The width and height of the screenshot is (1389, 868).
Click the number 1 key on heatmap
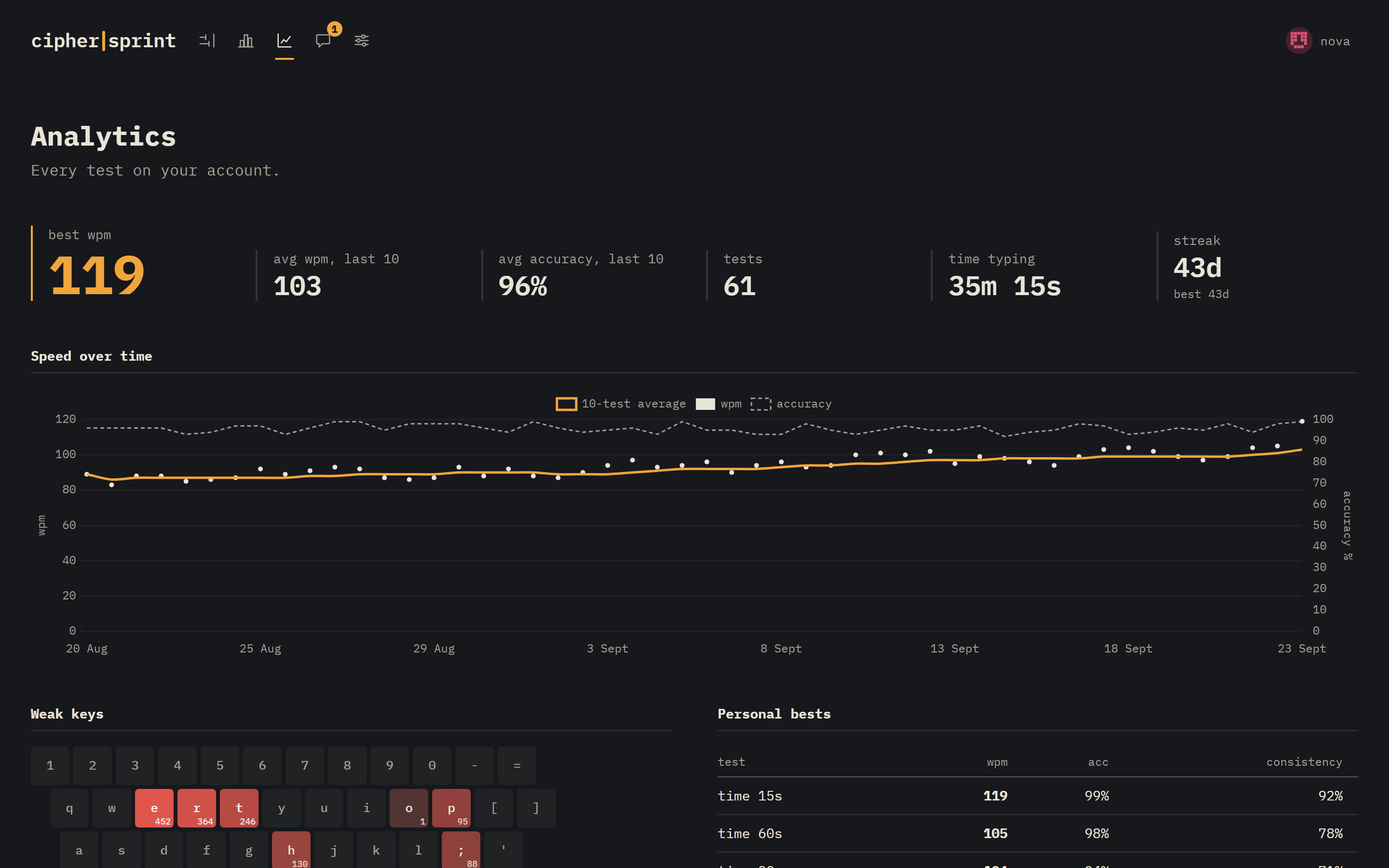coord(50,766)
